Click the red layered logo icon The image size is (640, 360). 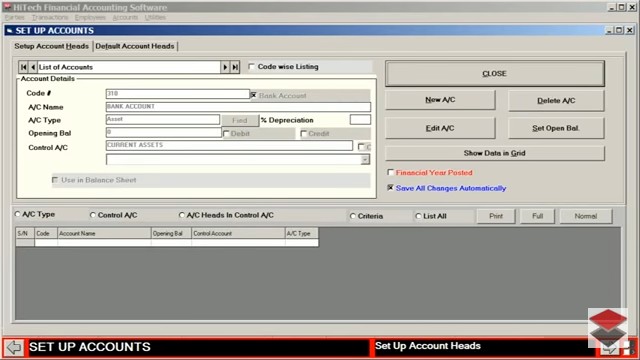click(x=608, y=328)
